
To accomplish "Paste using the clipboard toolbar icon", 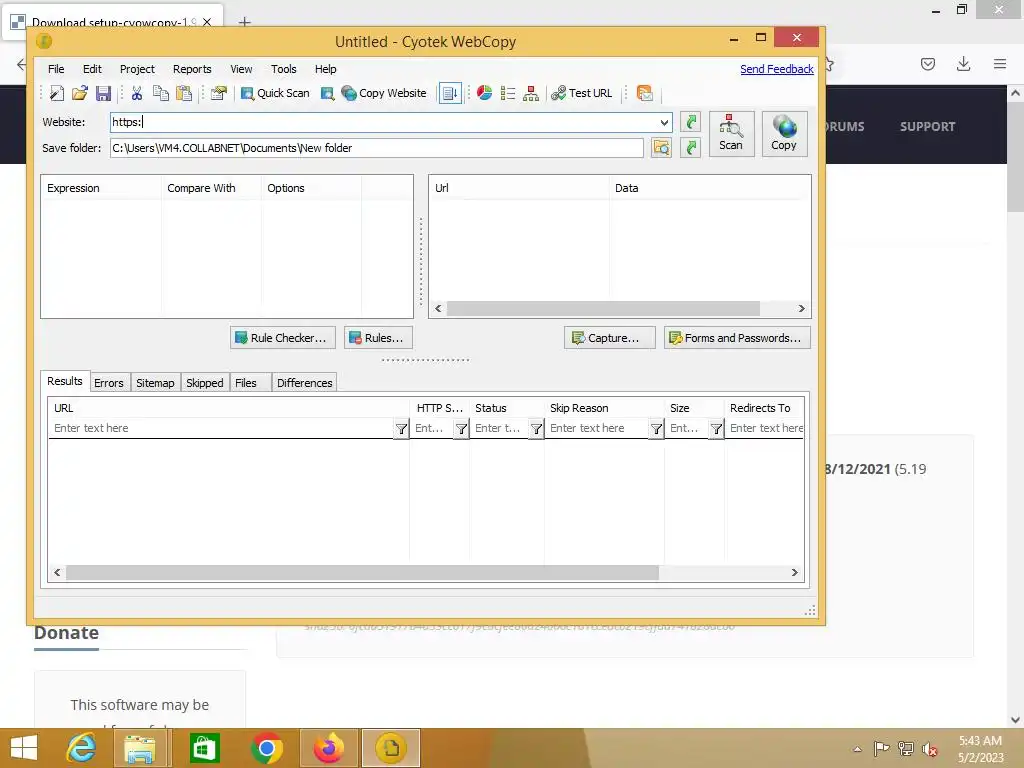I will (x=184, y=93).
